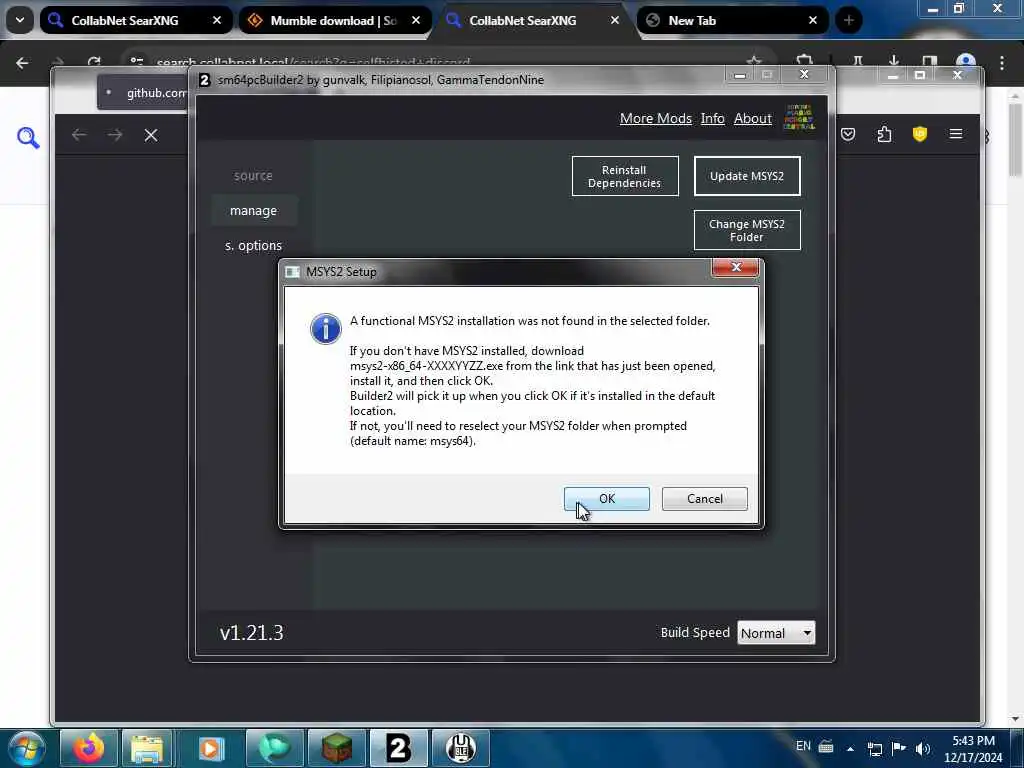Click the EN language indicator in tray

point(803,746)
